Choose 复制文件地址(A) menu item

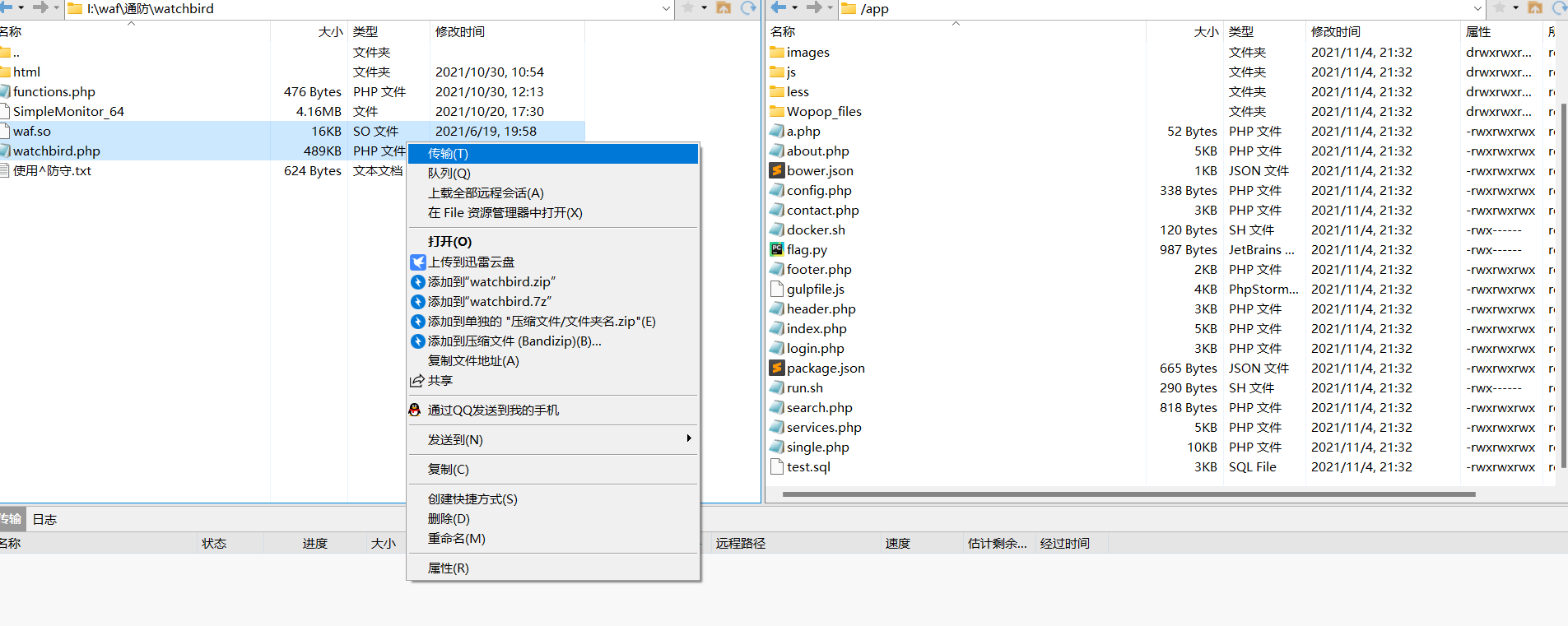click(x=553, y=361)
